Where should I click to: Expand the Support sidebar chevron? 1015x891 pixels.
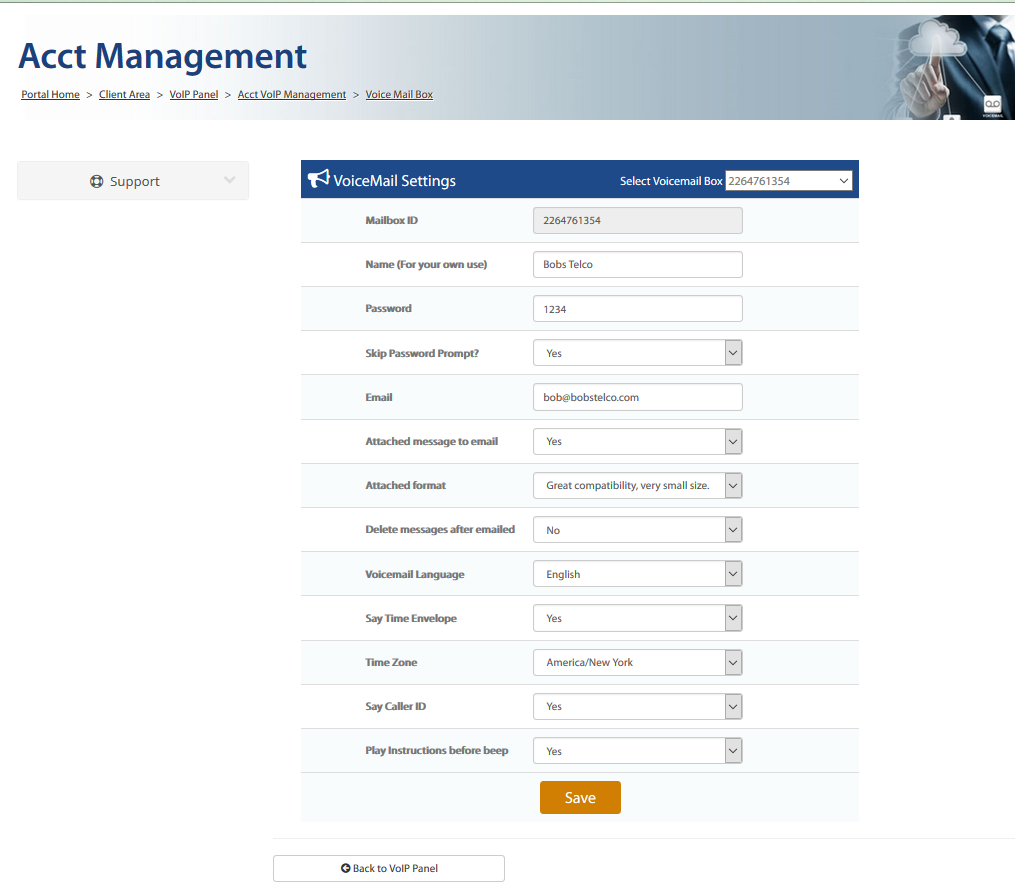point(230,180)
